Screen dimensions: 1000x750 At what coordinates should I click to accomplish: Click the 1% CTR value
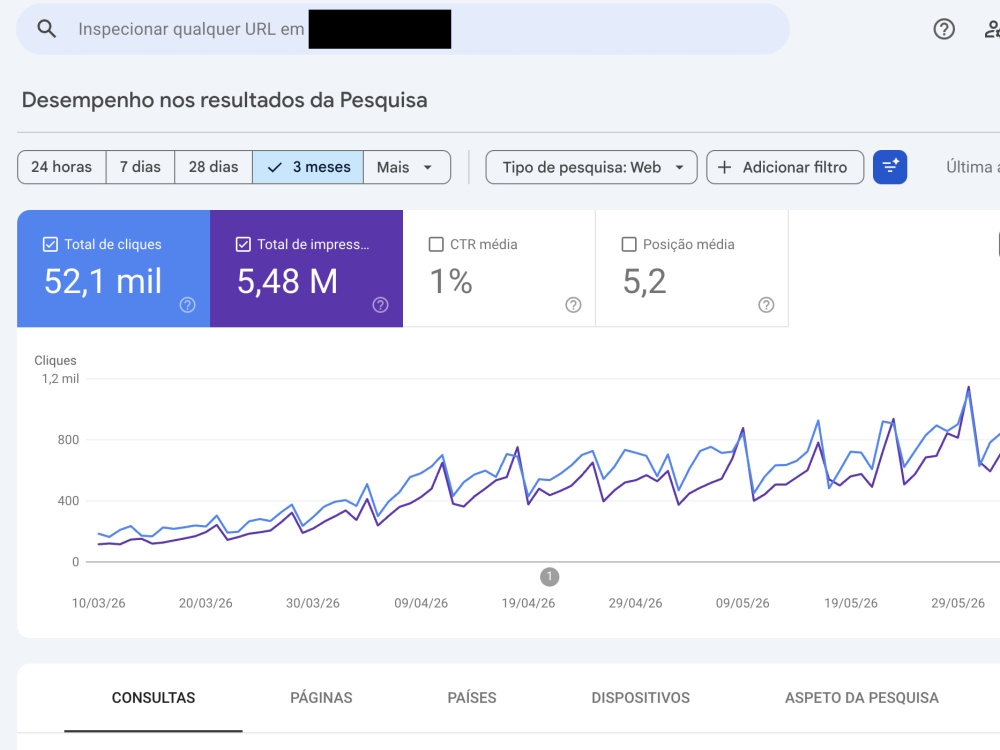coord(451,281)
